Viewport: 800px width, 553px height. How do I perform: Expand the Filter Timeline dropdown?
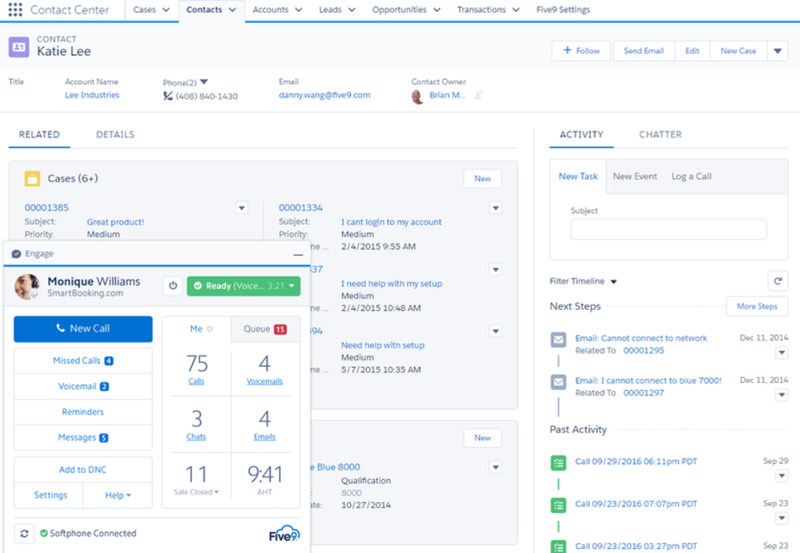pos(613,282)
